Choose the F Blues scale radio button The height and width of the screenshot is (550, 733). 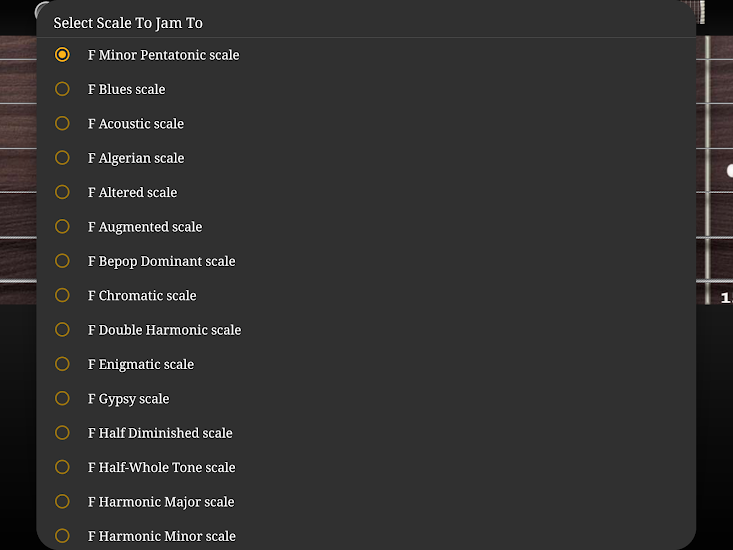point(62,89)
